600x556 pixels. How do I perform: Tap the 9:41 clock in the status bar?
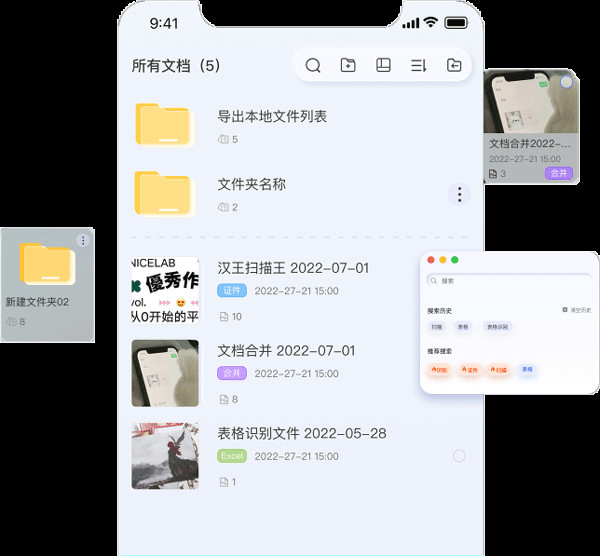coord(164,24)
